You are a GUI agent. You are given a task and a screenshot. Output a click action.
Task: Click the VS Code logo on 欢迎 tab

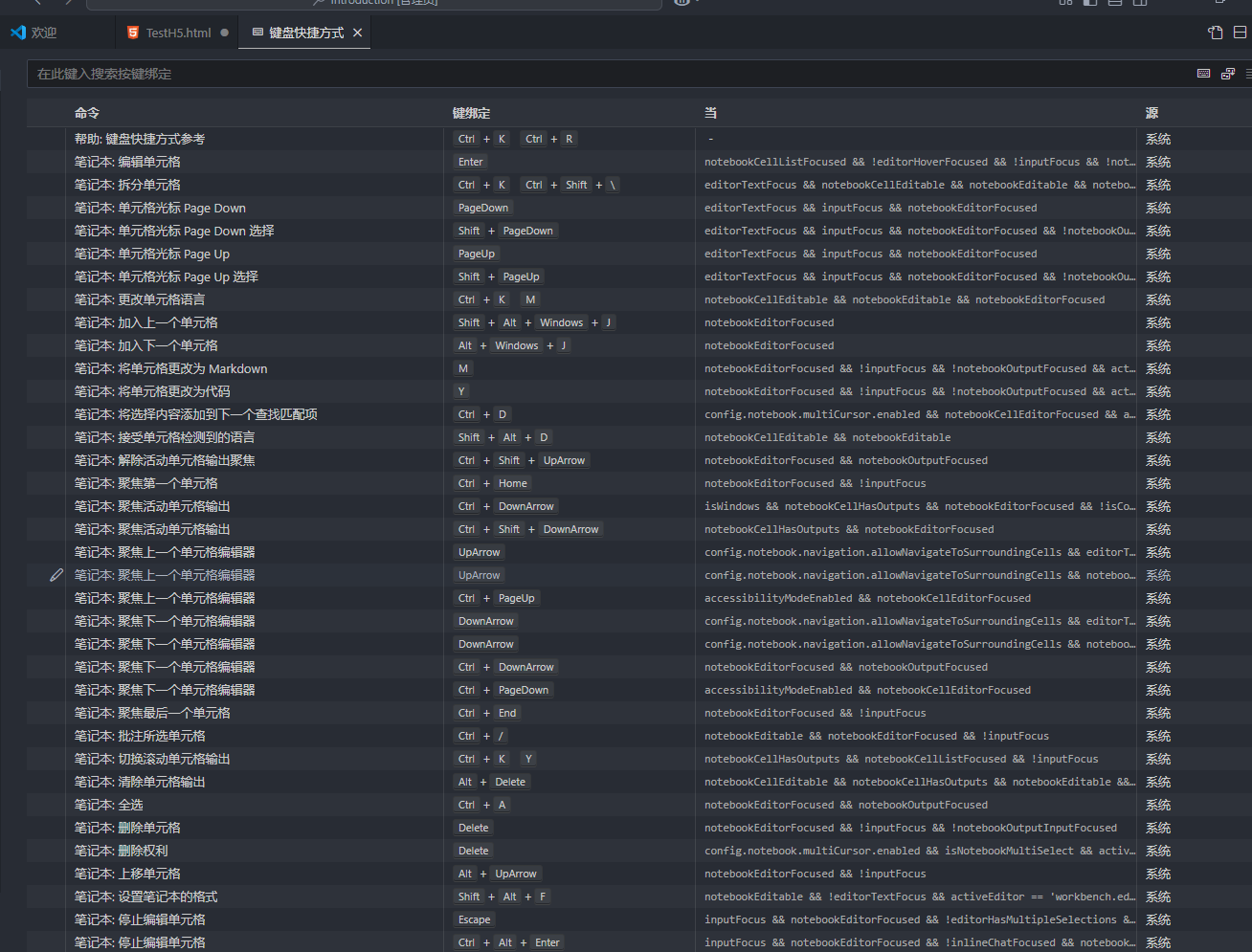pyautogui.click(x=18, y=33)
